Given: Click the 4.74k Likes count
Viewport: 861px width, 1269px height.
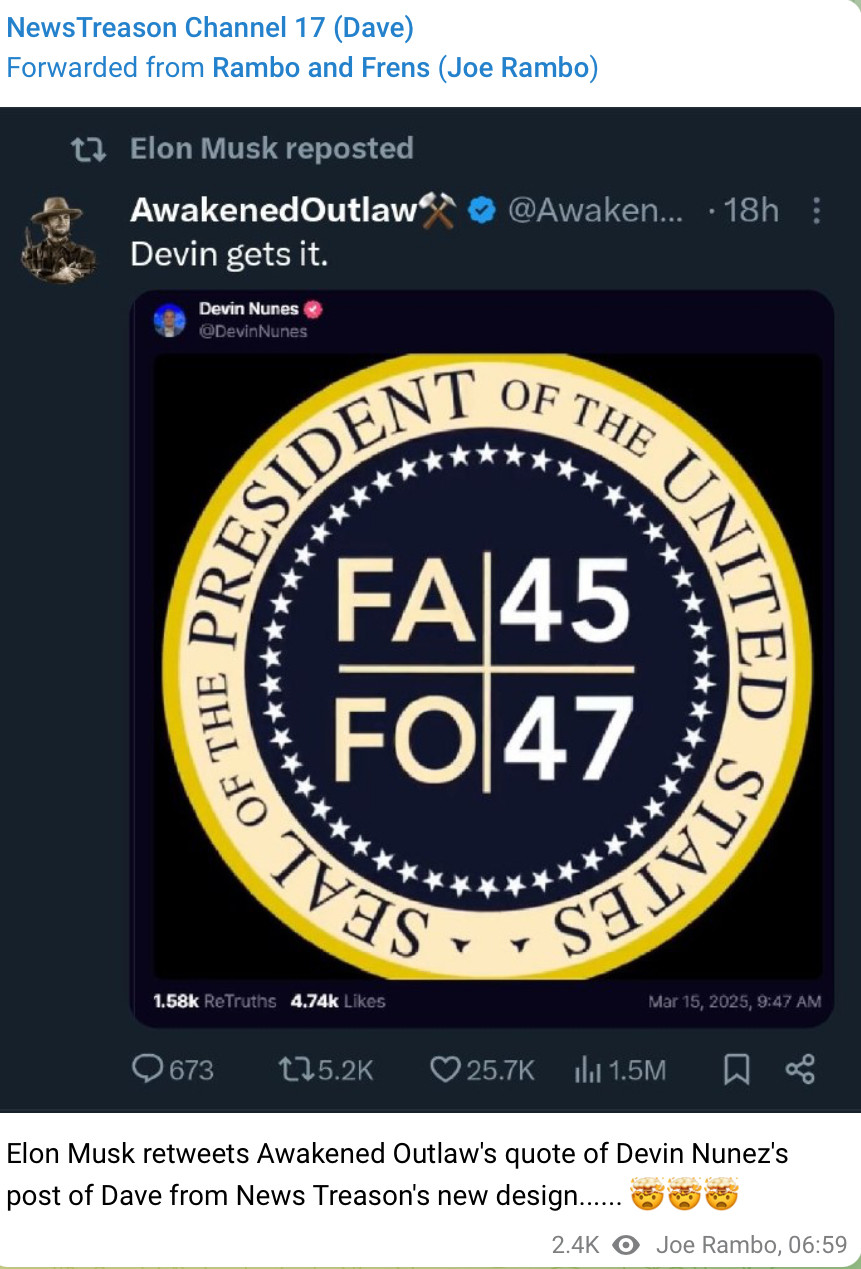Looking at the screenshot, I should (x=337, y=1000).
